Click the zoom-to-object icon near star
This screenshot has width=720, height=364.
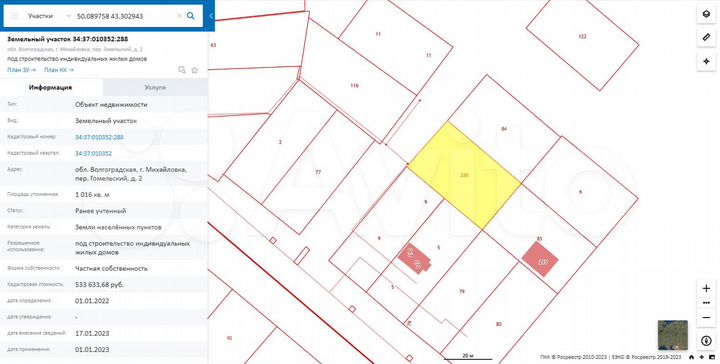182,70
